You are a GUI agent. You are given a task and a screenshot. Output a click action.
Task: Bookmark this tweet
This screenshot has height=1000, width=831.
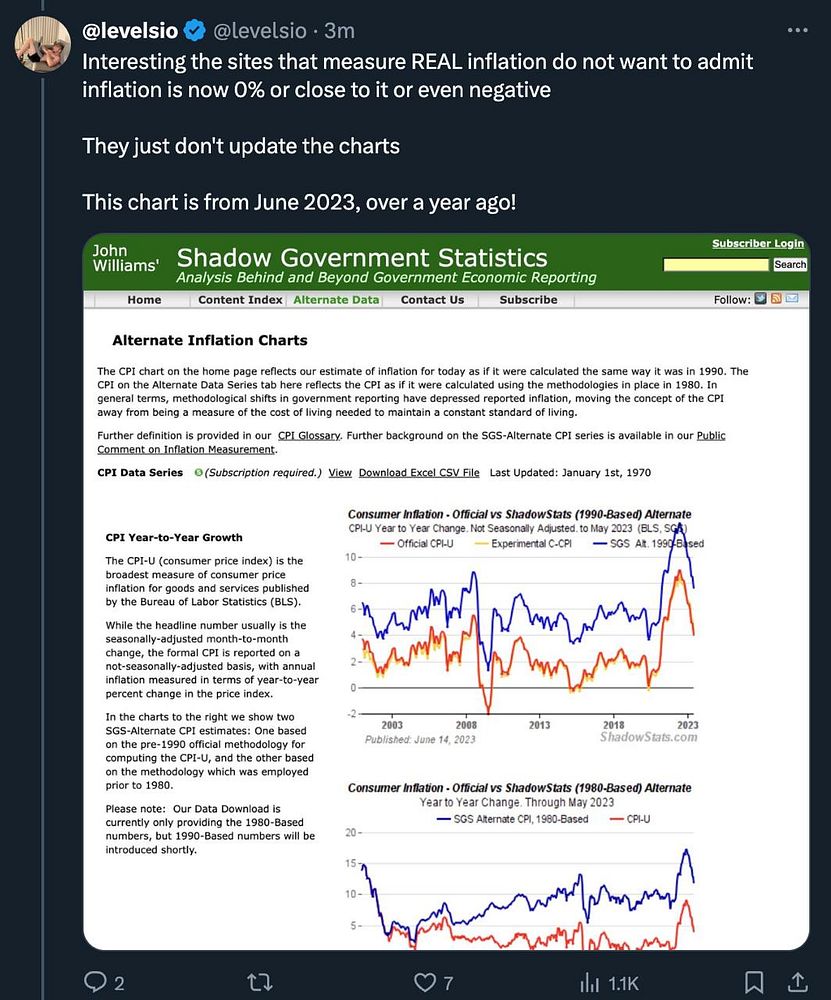(x=755, y=982)
